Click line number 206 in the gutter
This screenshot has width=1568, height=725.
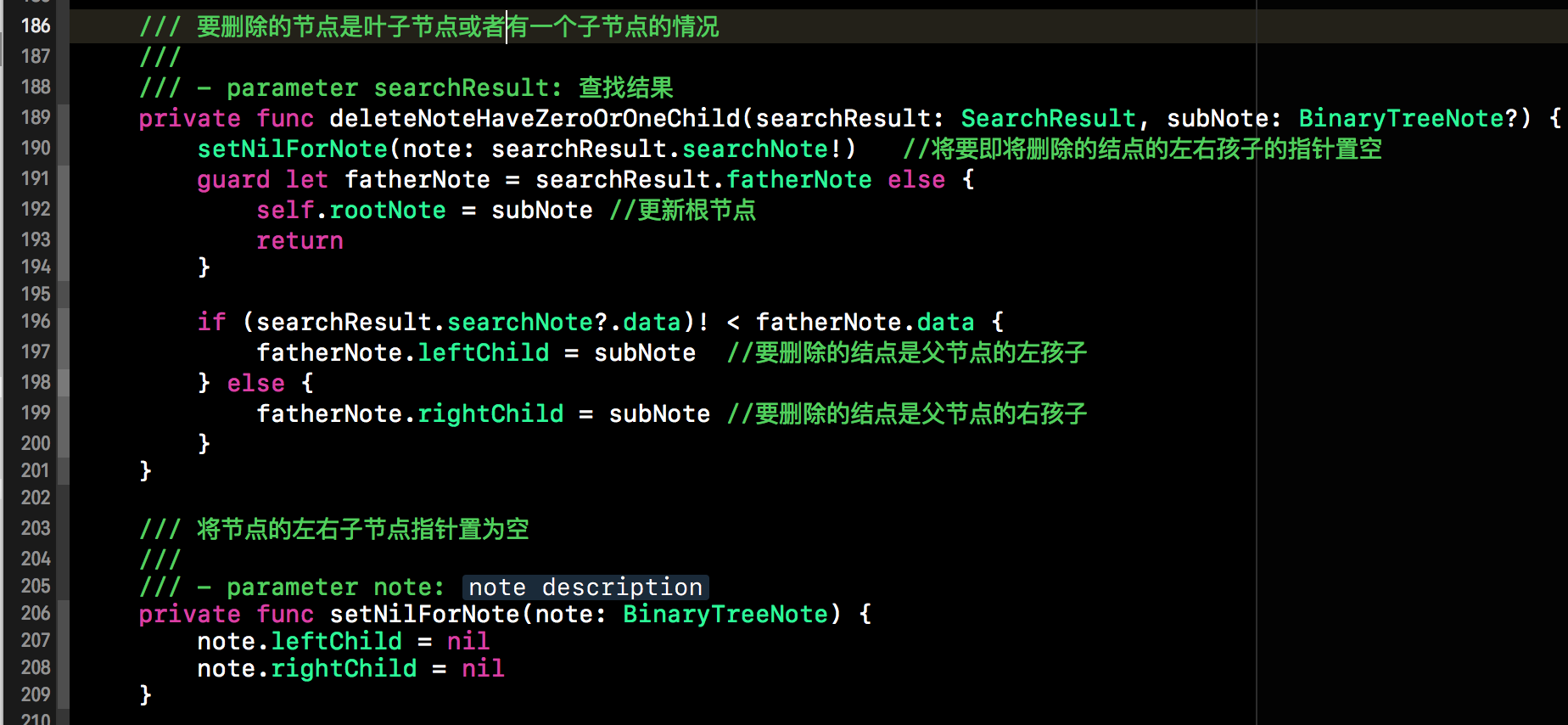click(36, 613)
